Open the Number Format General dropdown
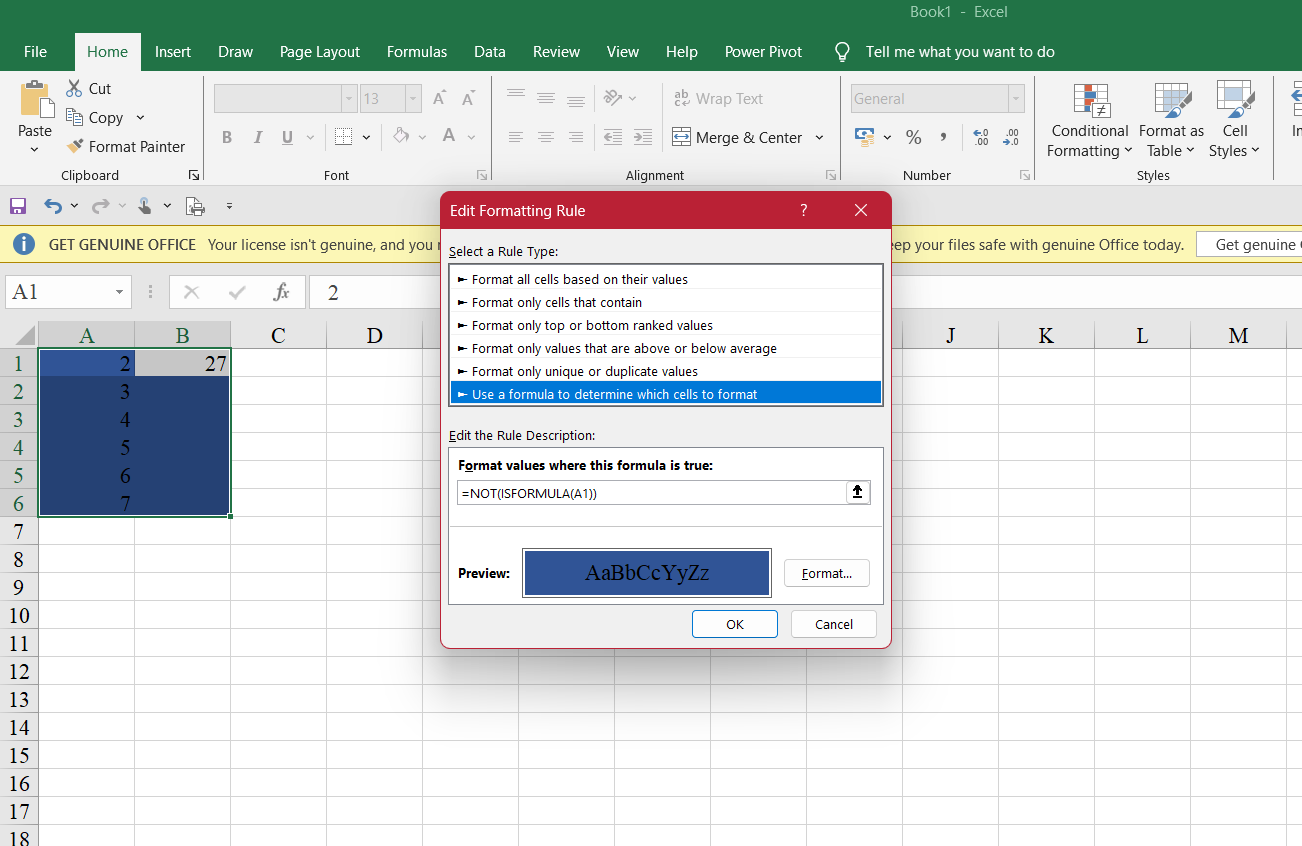Image resolution: width=1302 pixels, height=846 pixels. [x=1017, y=98]
